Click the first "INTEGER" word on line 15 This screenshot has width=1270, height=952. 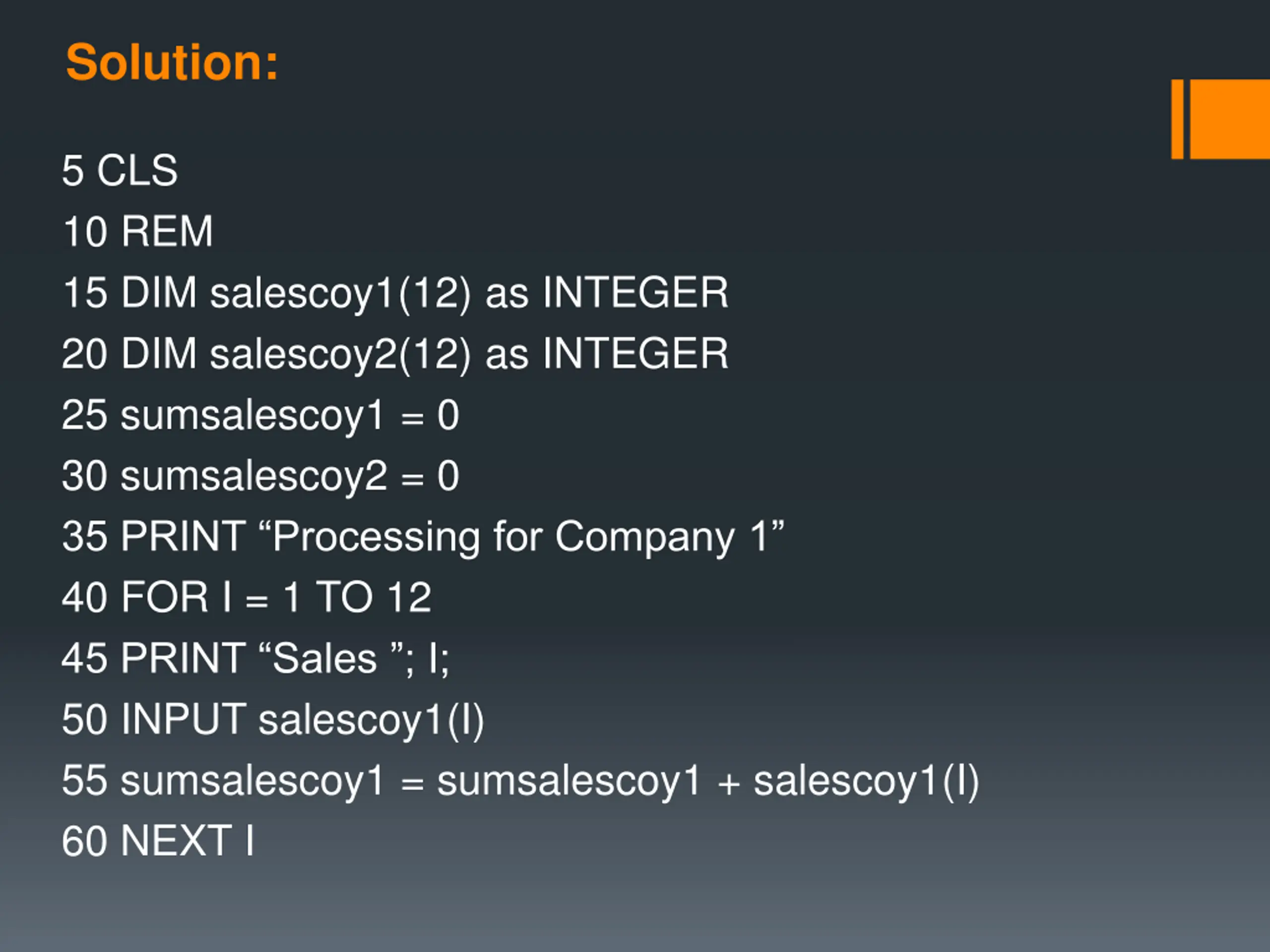tap(635, 292)
